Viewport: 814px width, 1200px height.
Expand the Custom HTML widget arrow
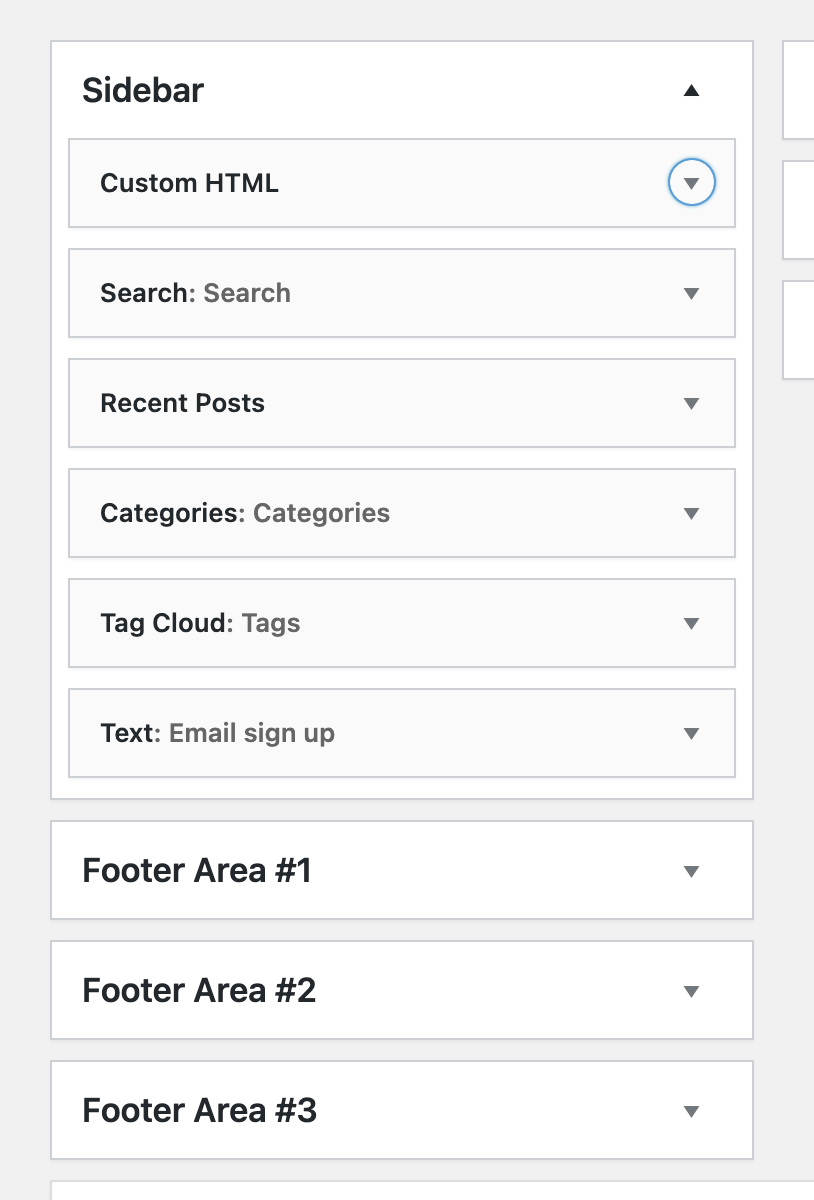[691, 183]
